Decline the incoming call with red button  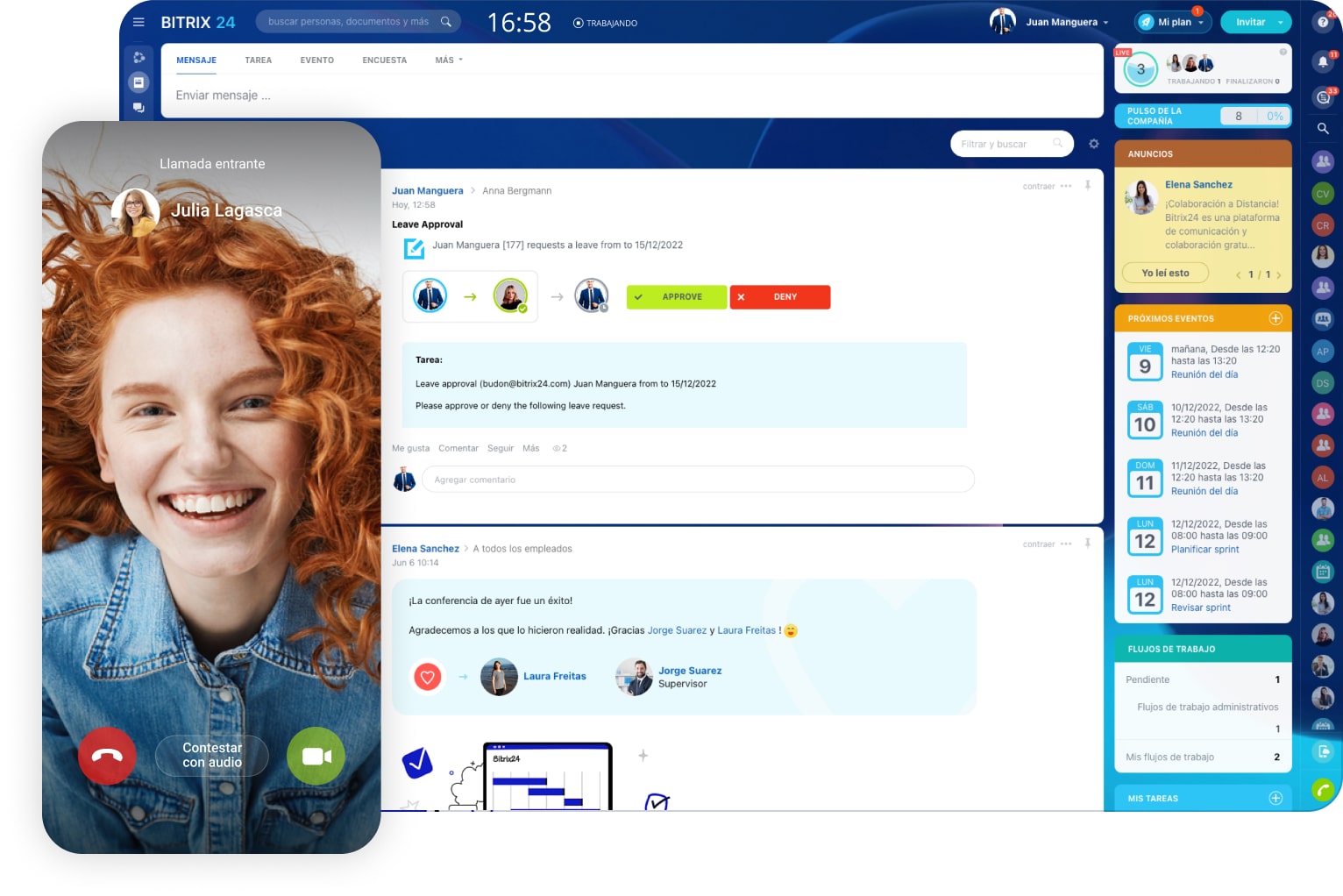click(x=107, y=756)
